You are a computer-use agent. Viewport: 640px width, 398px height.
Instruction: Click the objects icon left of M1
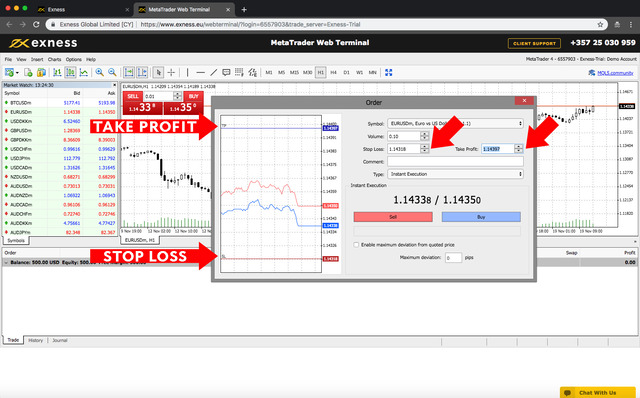253,72
